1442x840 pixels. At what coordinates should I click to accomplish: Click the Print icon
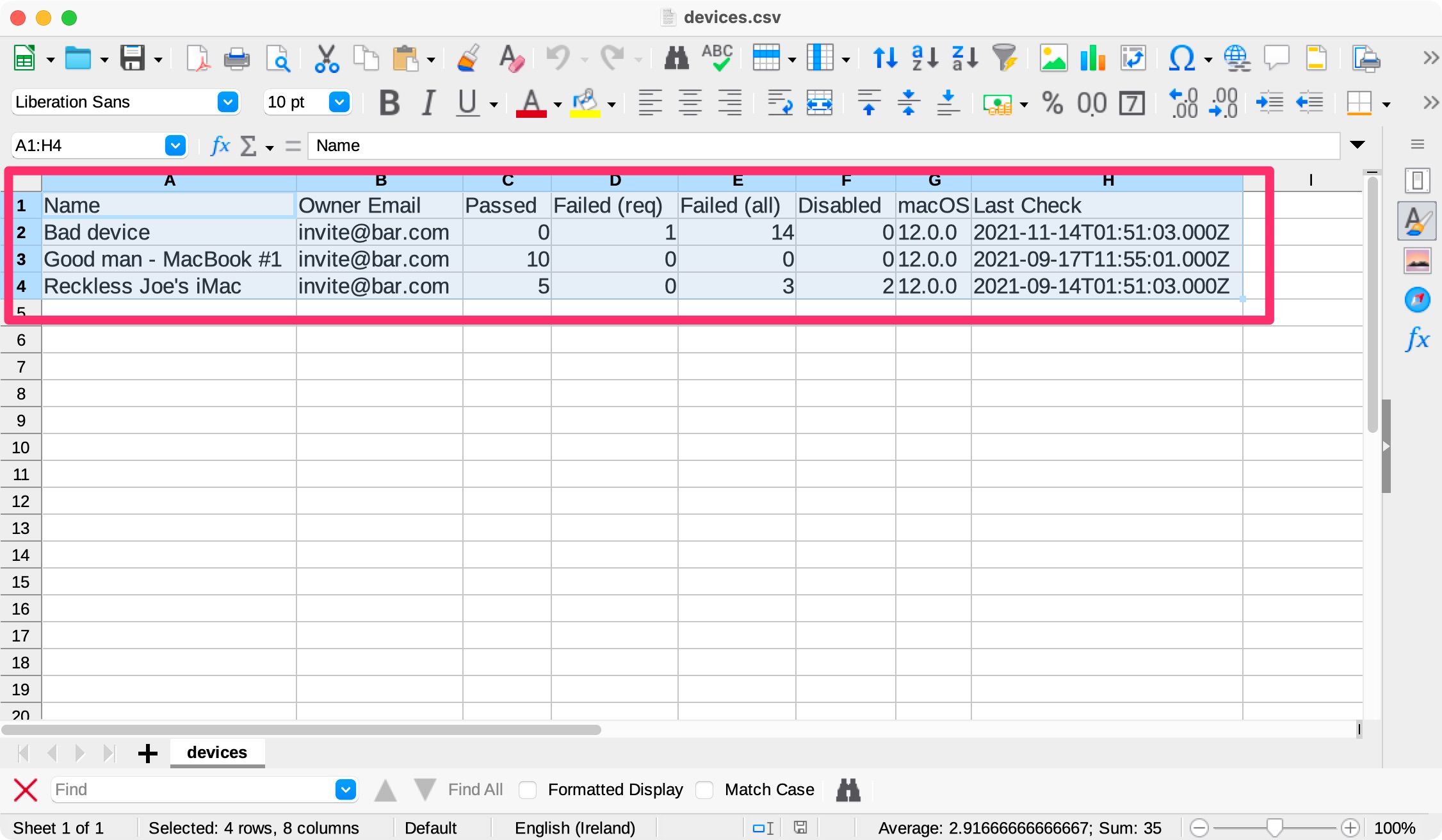pyautogui.click(x=237, y=59)
